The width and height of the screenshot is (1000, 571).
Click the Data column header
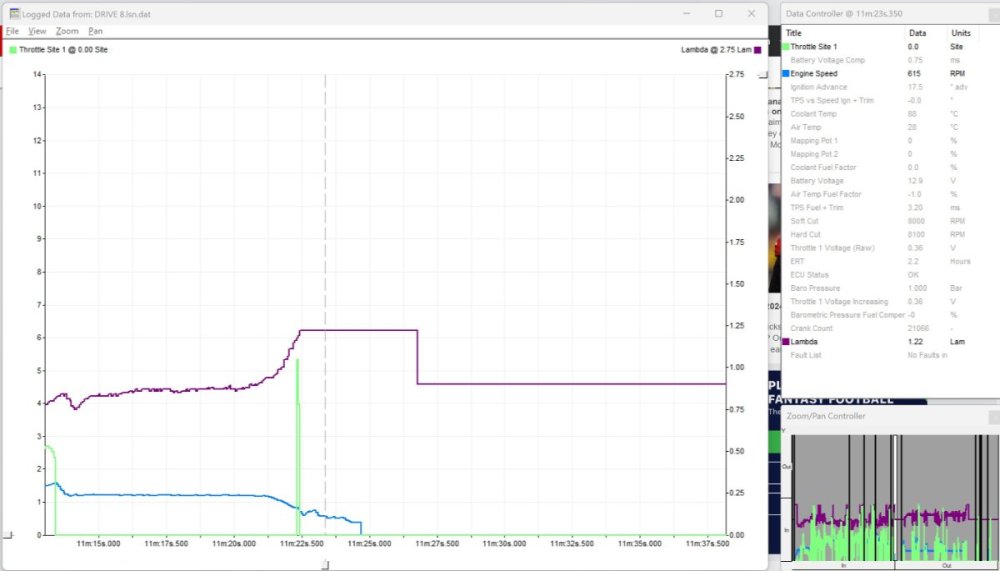coord(917,33)
